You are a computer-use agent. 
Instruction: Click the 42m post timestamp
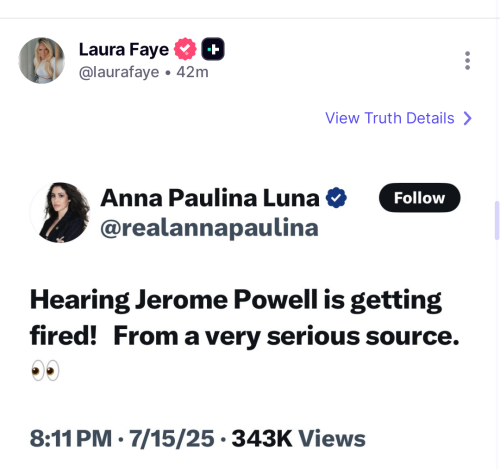click(x=193, y=72)
